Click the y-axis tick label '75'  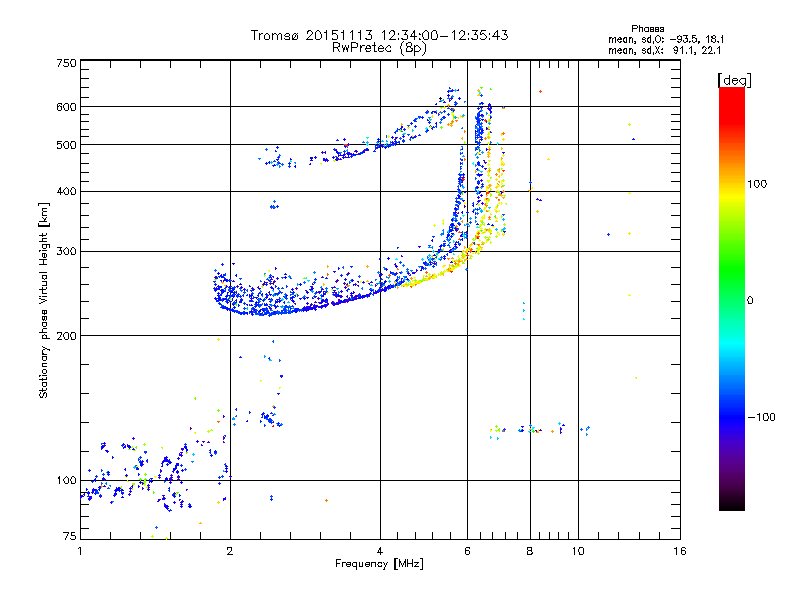70,536
